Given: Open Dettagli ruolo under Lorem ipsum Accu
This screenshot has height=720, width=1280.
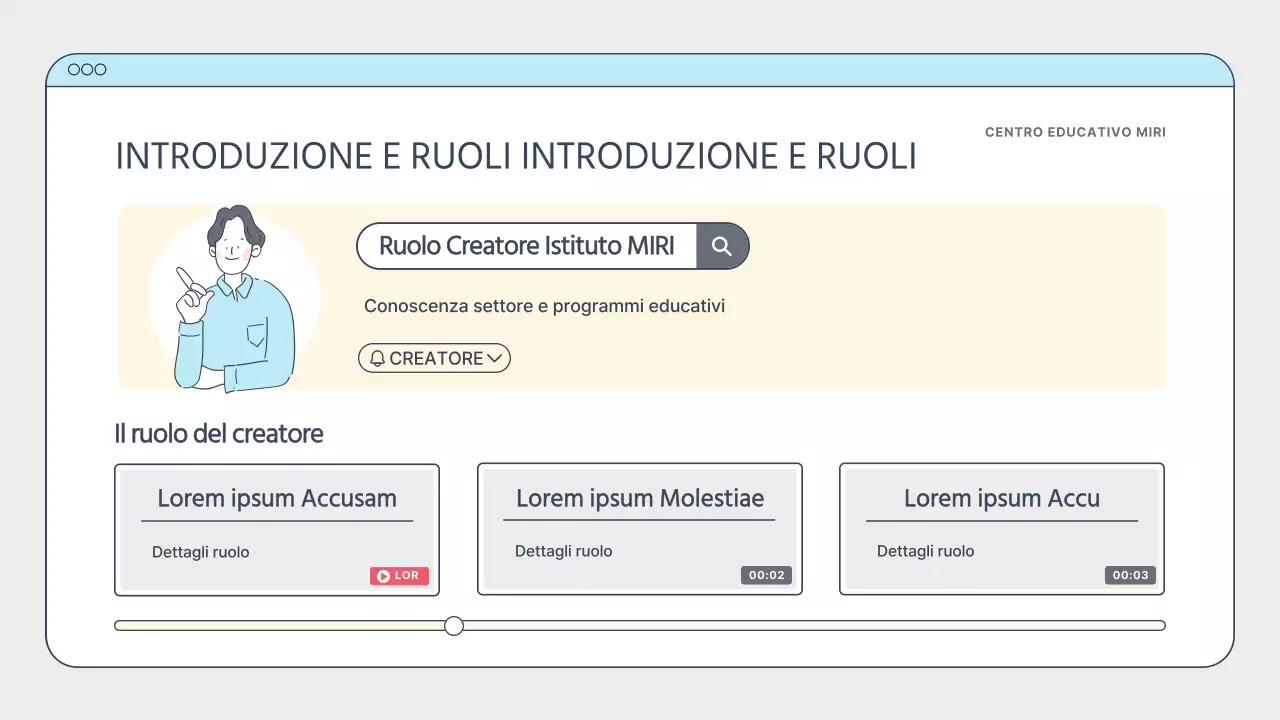Looking at the screenshot, I should [925, 551].
